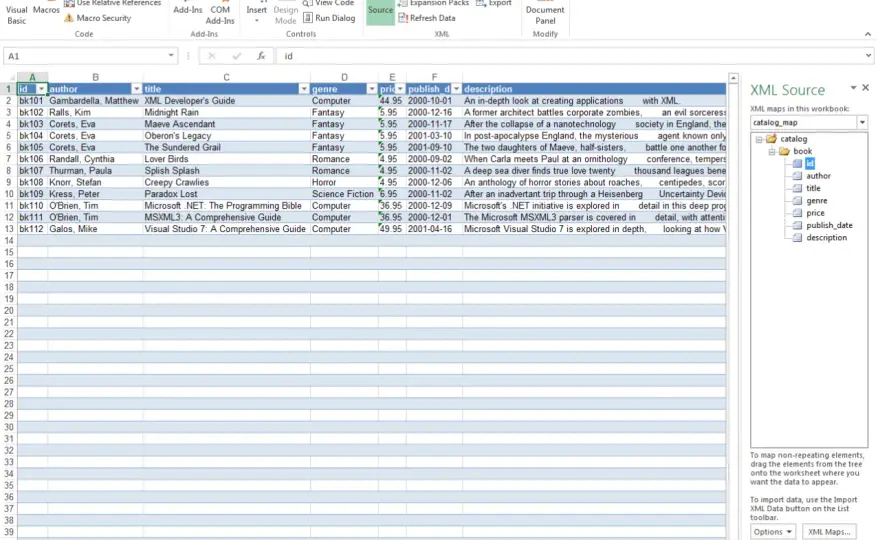Screen dimensions: 880x540
Task: Select the price element in XML tree
Action: pyautogui.click(x=815, y=213)
